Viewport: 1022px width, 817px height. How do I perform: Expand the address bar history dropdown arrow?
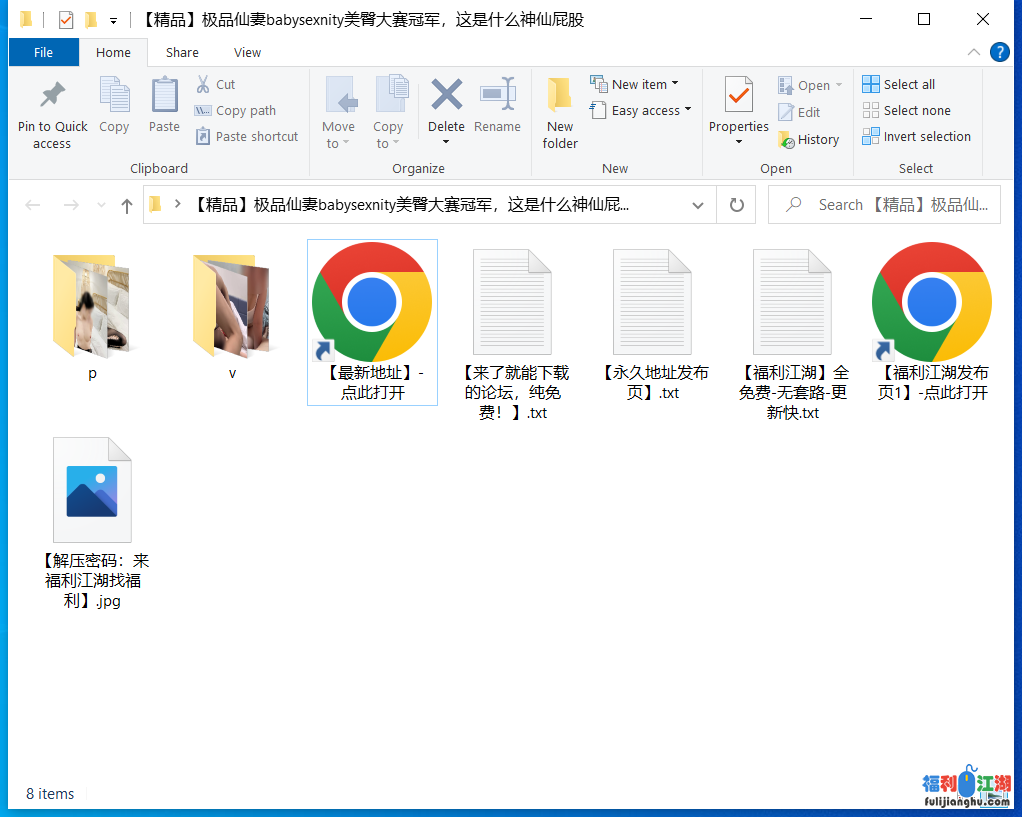697,205
